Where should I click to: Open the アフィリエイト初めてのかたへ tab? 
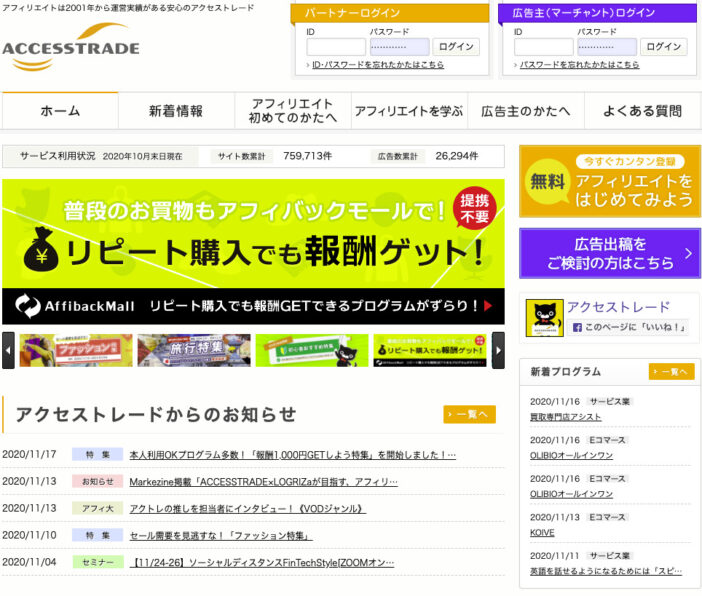coord(293,111)
